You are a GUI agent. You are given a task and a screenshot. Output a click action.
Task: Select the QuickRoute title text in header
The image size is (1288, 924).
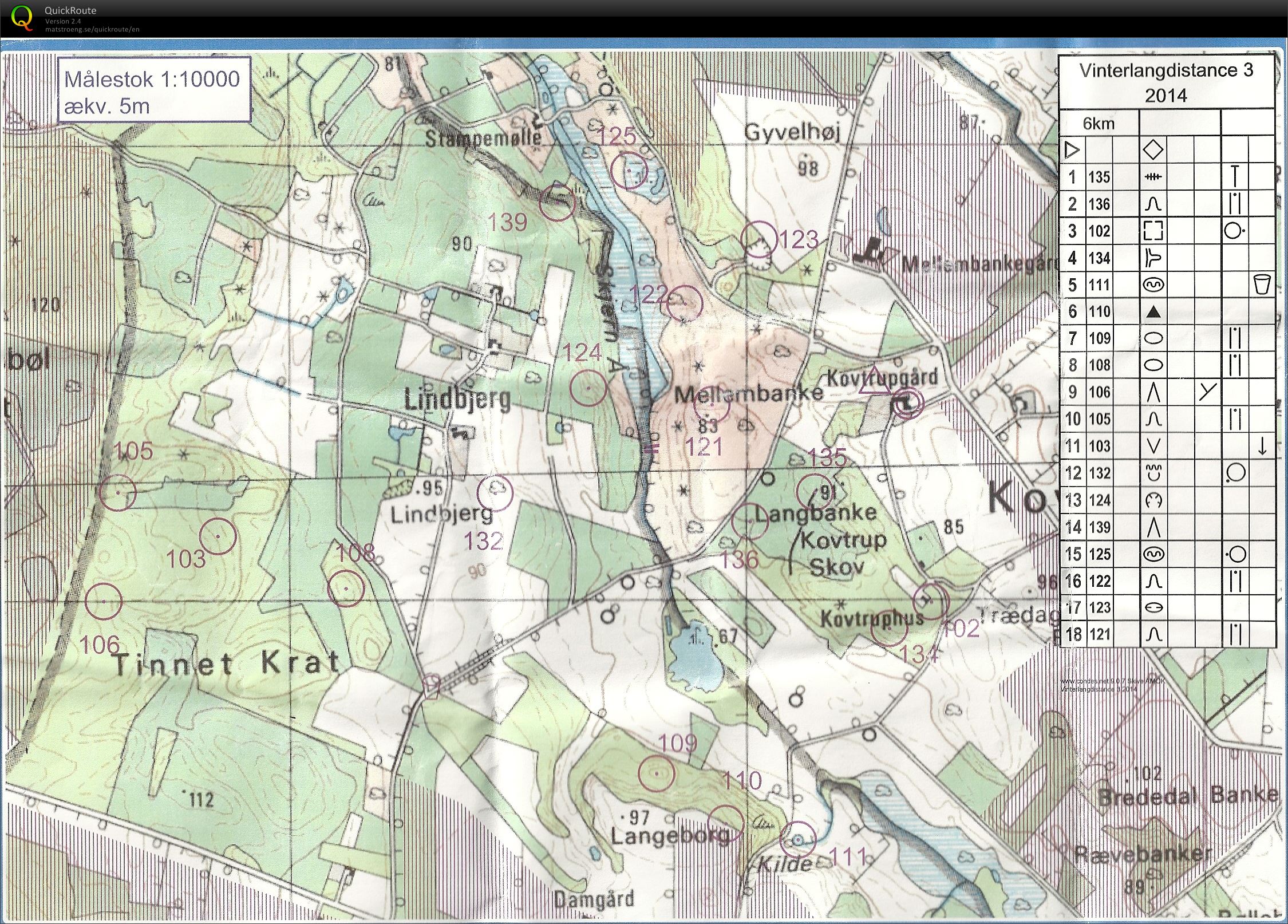70,10
